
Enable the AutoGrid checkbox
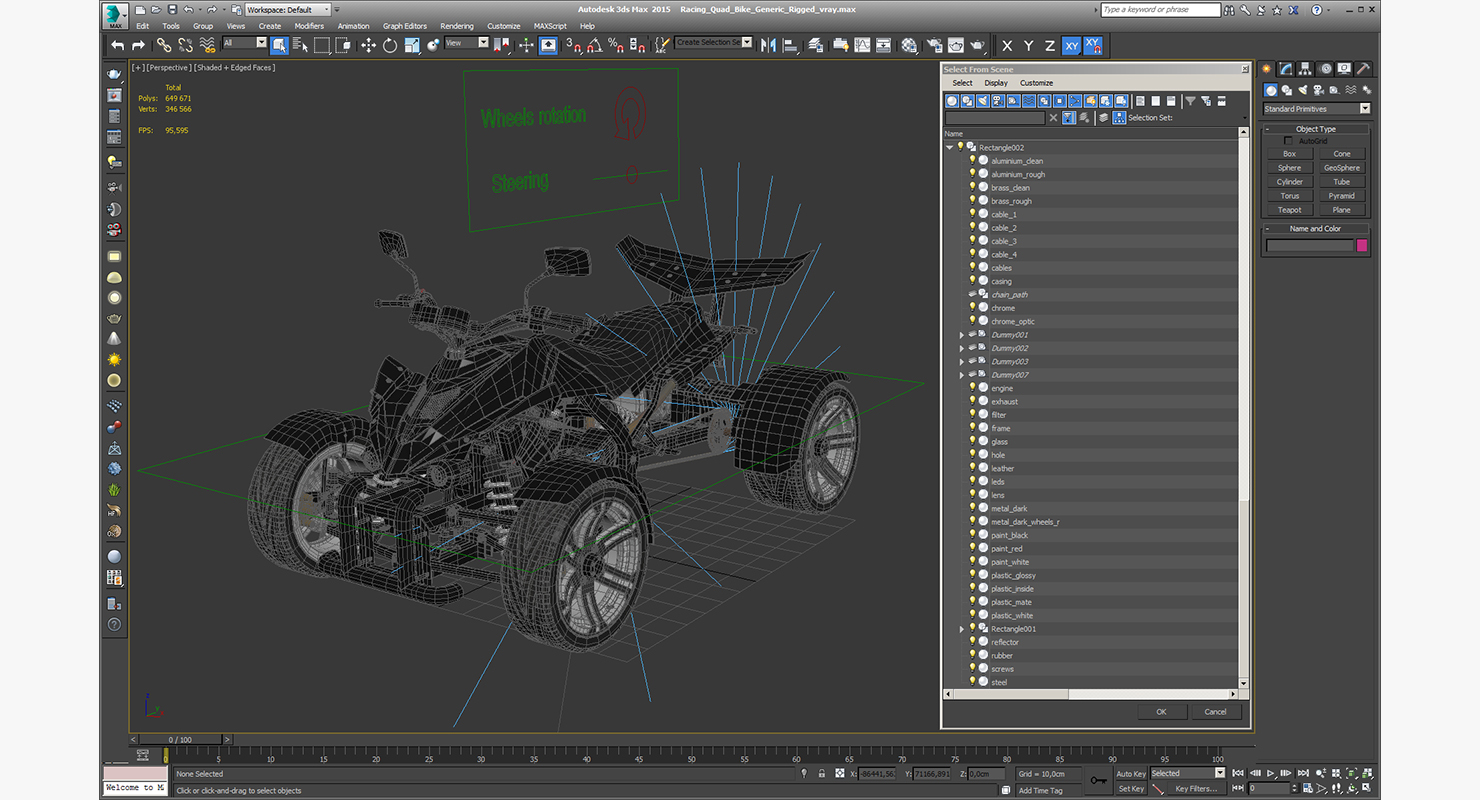click(1289, 141)
